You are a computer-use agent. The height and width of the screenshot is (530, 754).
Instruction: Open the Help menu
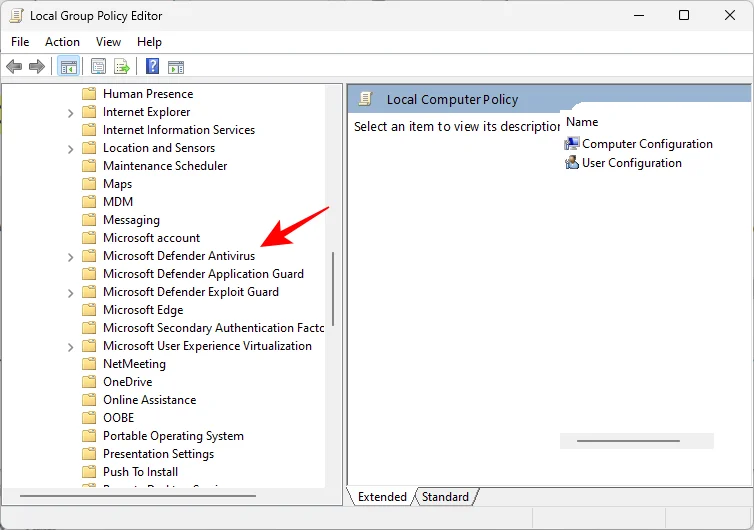[149, 42]
